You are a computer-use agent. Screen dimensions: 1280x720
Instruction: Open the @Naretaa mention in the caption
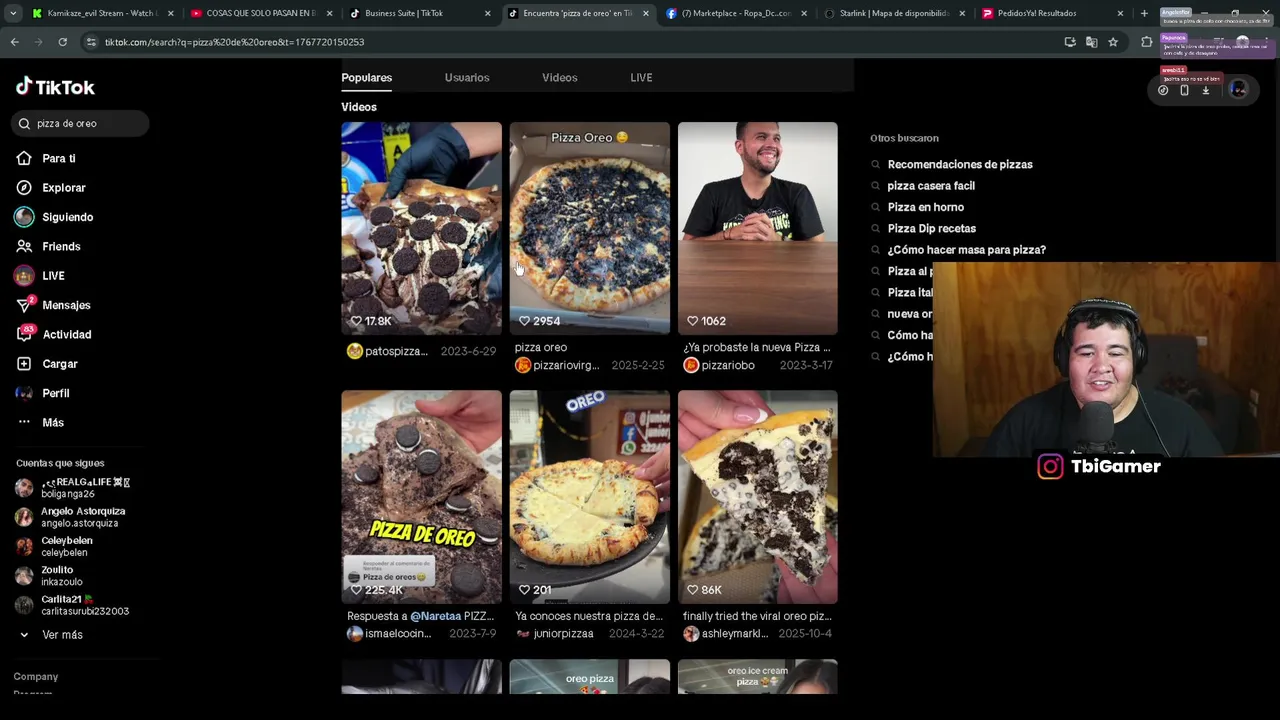(435, 616)
